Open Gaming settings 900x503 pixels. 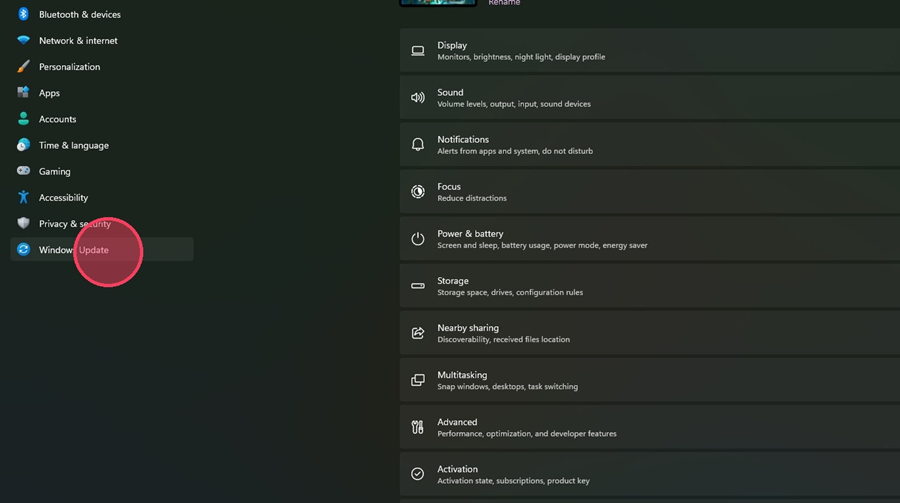click(x=102, y=171)
